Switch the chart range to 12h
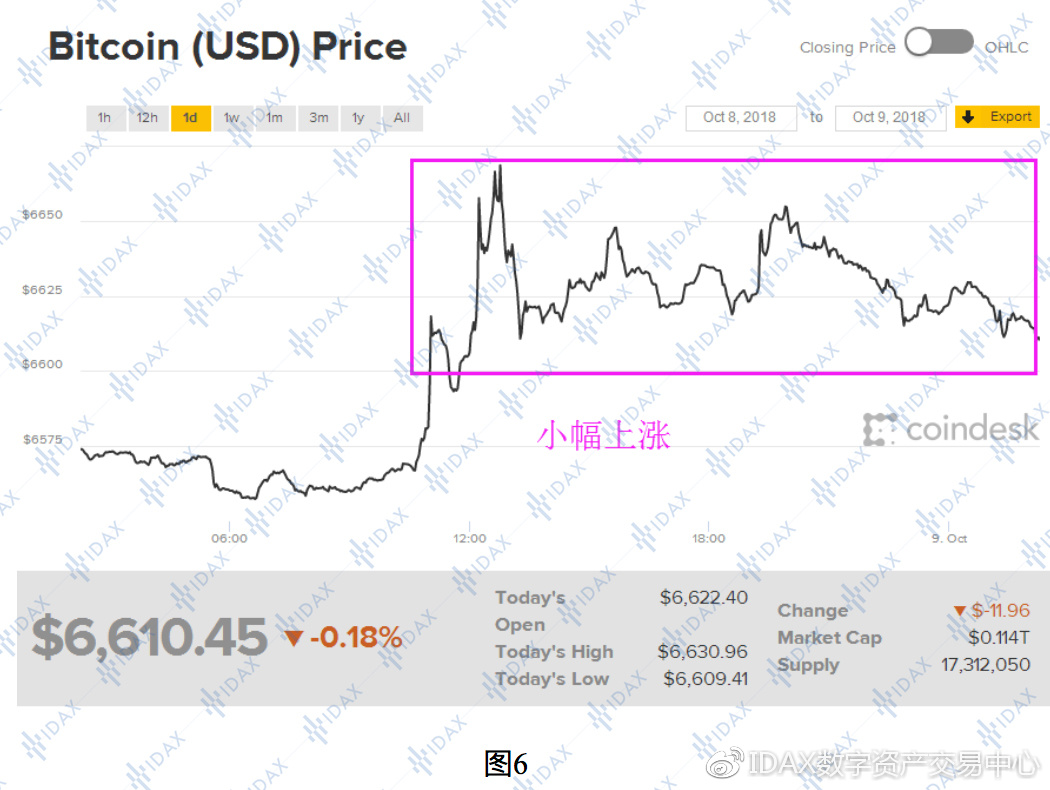The height and width of the screenshot is (790, 1050). [x=147, y=118]
